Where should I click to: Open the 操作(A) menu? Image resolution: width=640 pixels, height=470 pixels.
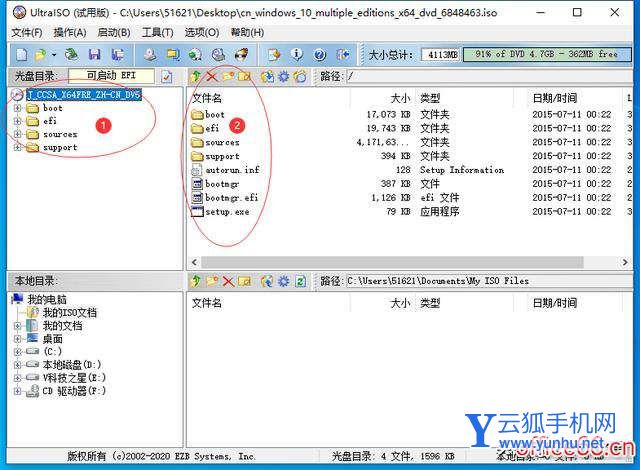point(70,32)
